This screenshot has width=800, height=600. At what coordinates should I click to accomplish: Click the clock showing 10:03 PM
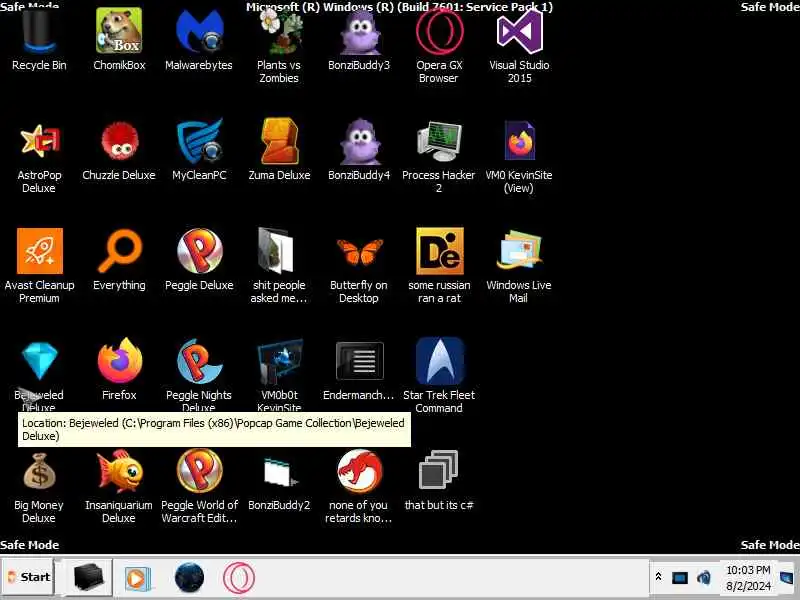[748, 578]
